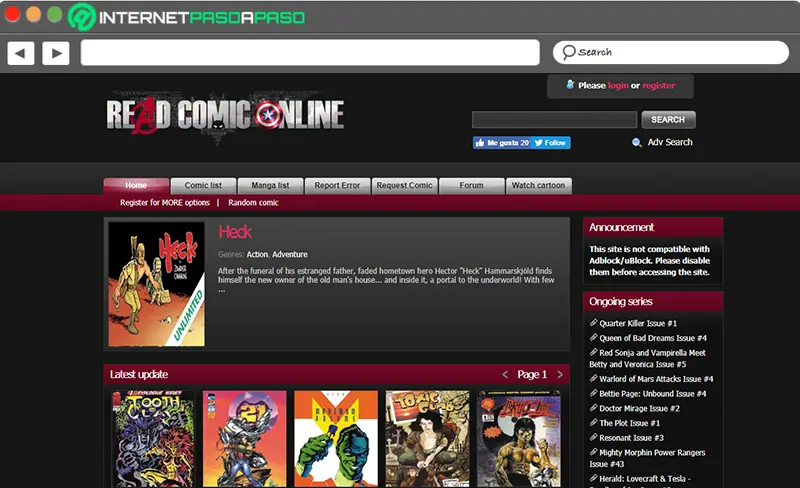Click the Announcement header
The image size is (800, 488).
[x=653, y=228]
